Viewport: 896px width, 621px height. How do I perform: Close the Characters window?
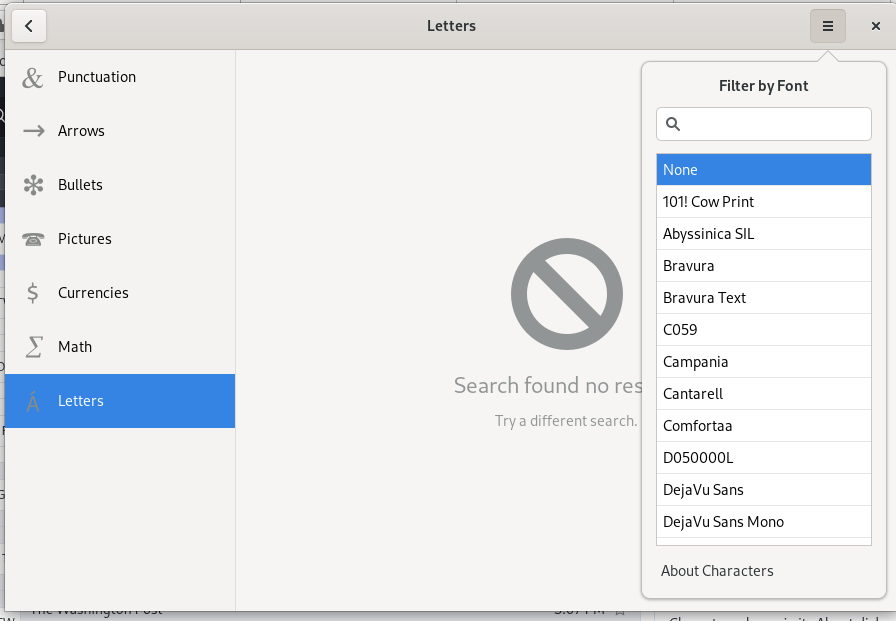pyautogui.click(x=875, y=26)
